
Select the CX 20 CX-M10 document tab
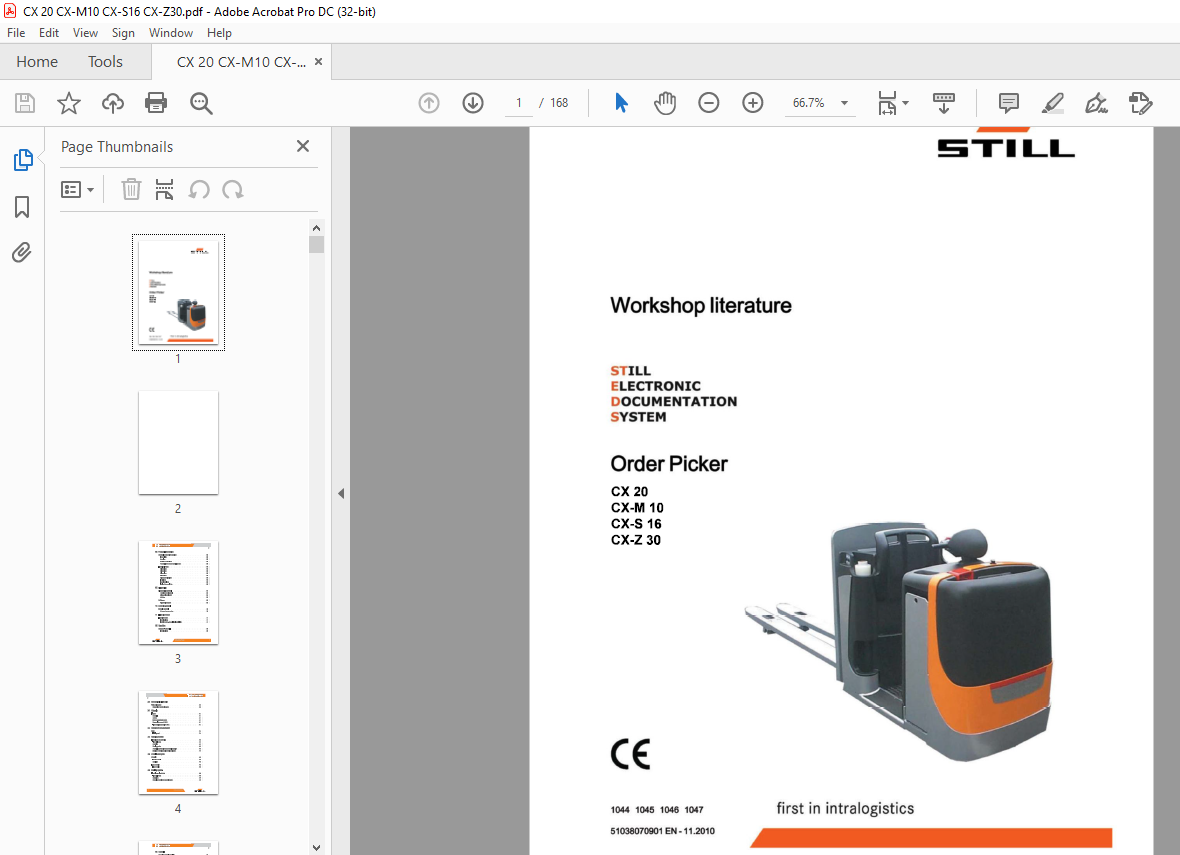tap(241, 62)
